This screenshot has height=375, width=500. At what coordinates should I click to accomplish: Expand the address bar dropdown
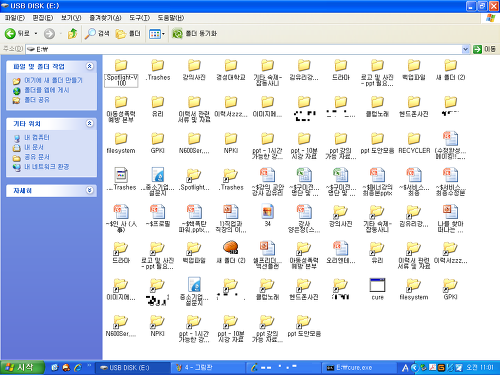tap(465, 49)
